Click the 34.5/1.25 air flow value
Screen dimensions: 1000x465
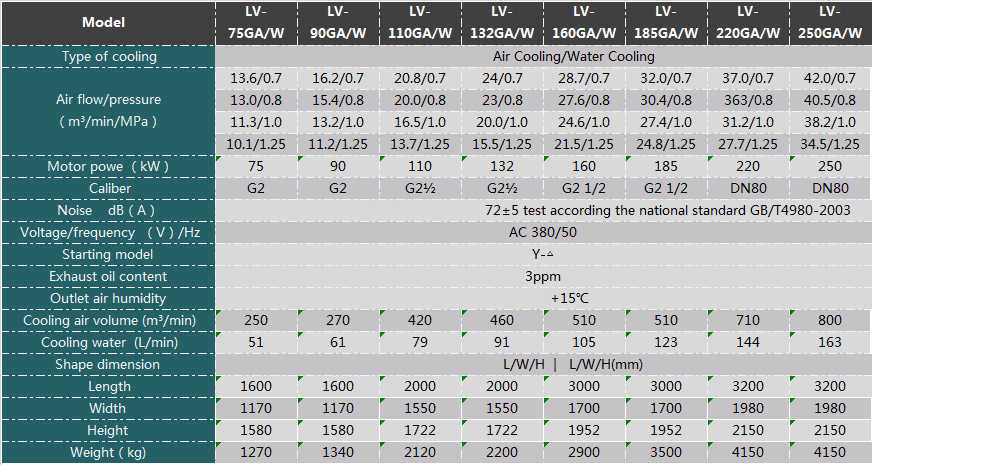(830, 145)
